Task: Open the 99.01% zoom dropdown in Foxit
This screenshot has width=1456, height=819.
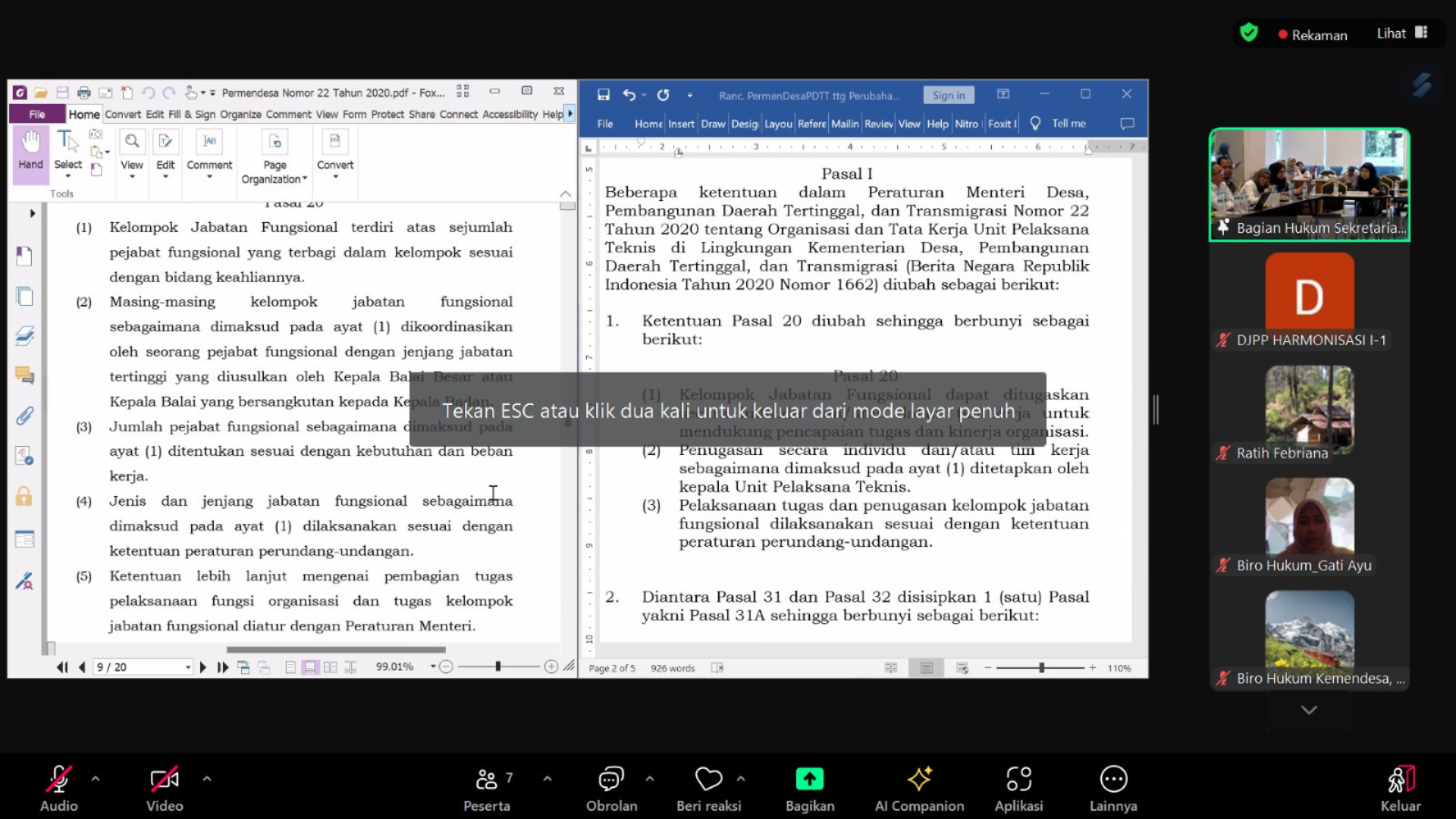Action: click(x=433, y=667)
